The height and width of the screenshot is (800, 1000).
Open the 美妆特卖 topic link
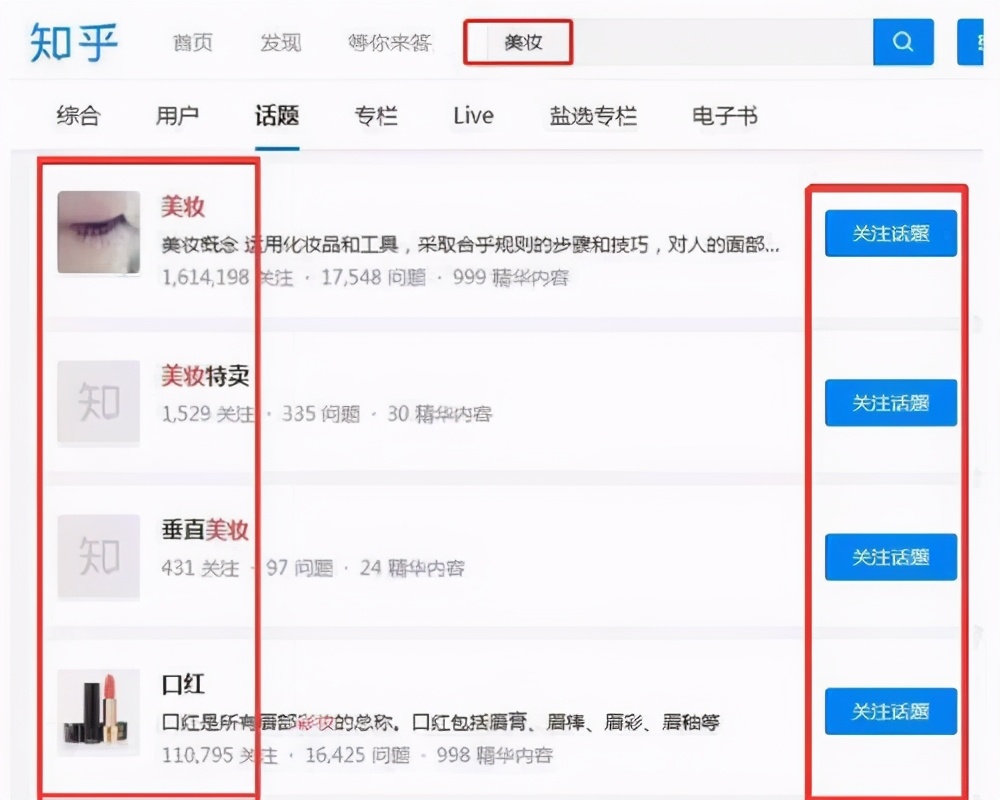[x=205, y=375]
